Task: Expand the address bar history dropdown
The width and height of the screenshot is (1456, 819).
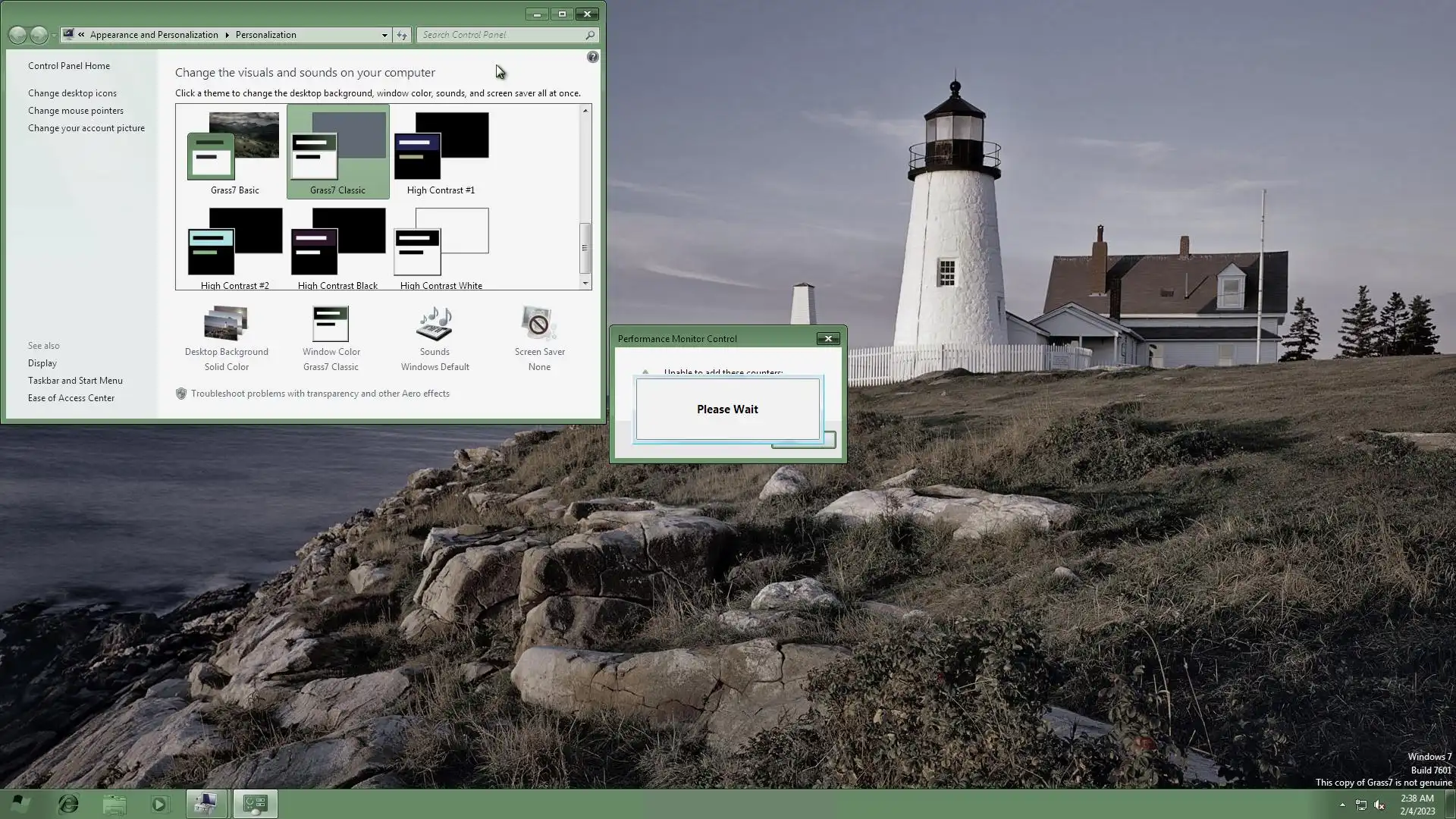Action: (x=384, y=35)
